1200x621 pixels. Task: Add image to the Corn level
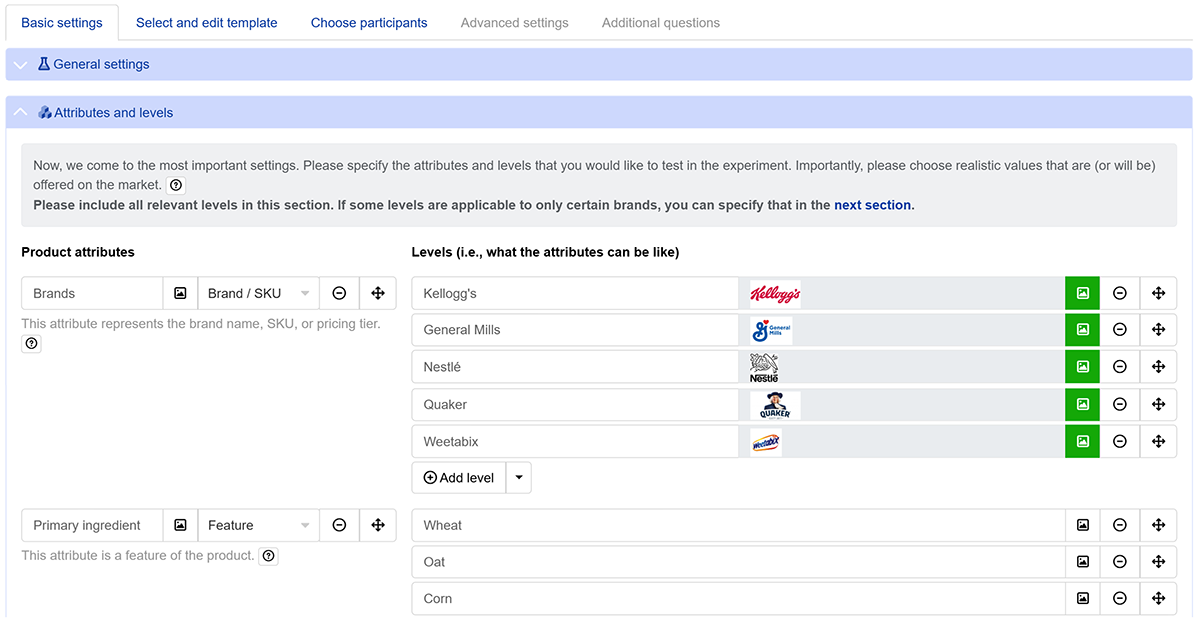(x=1082, y=598)
